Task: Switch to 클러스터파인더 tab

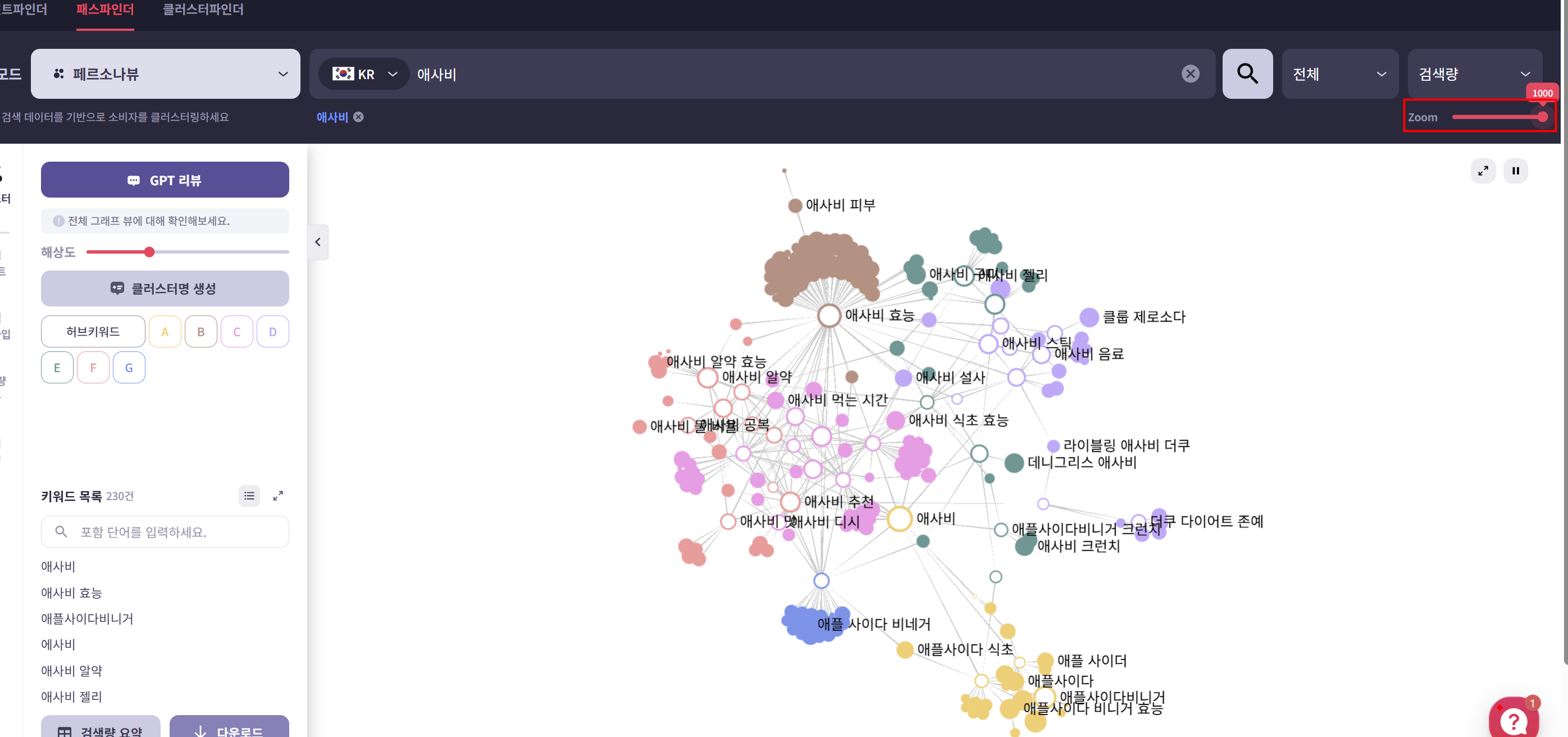Action: click(203, 10)
